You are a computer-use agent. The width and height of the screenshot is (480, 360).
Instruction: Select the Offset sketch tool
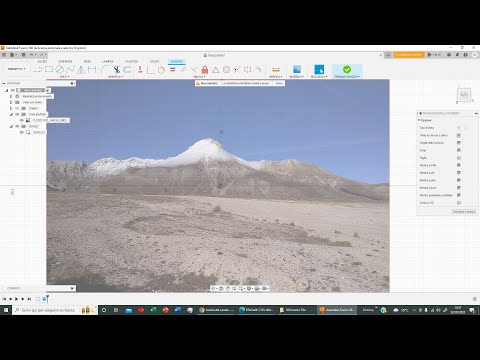[x=127, y=69]
